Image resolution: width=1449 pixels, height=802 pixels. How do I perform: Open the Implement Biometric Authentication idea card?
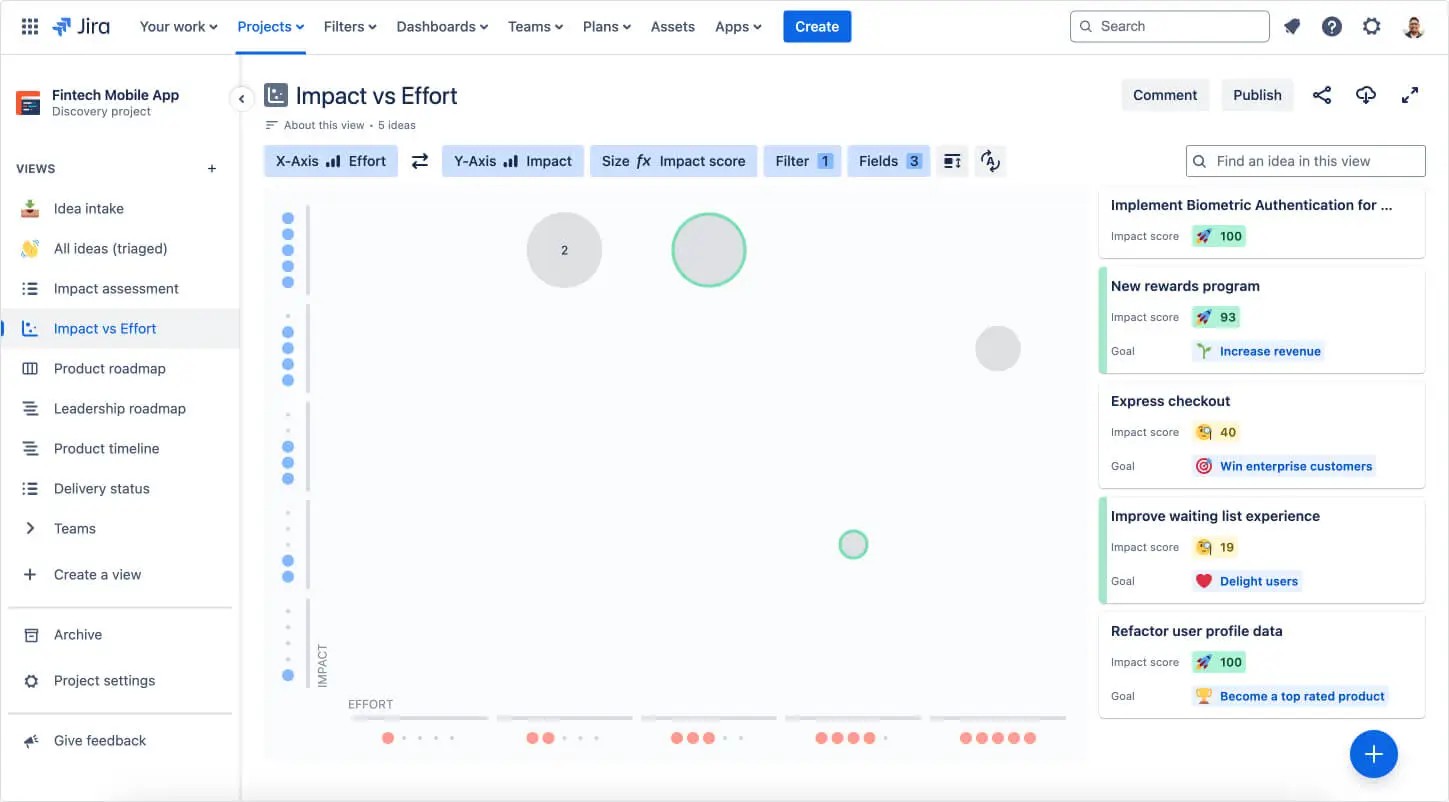1262,222
